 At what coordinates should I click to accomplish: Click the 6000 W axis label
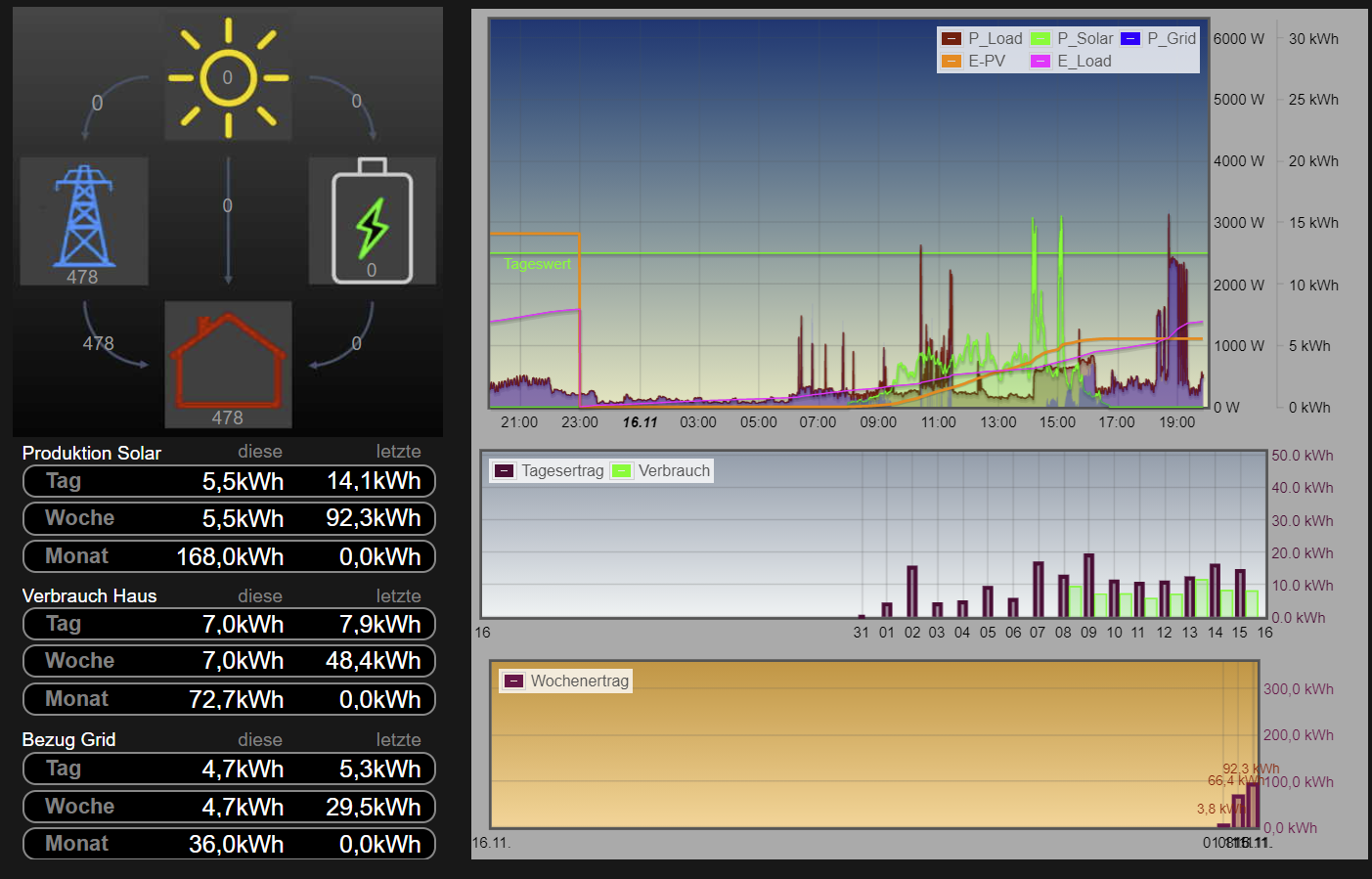pos(1239,39)
